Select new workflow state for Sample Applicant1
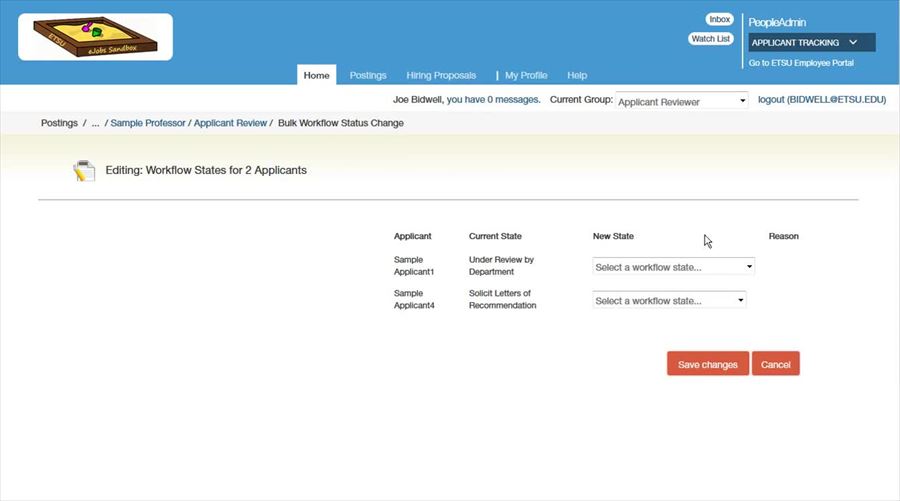The height and width of the screenshot is (501, 900). tap(673, 267)
